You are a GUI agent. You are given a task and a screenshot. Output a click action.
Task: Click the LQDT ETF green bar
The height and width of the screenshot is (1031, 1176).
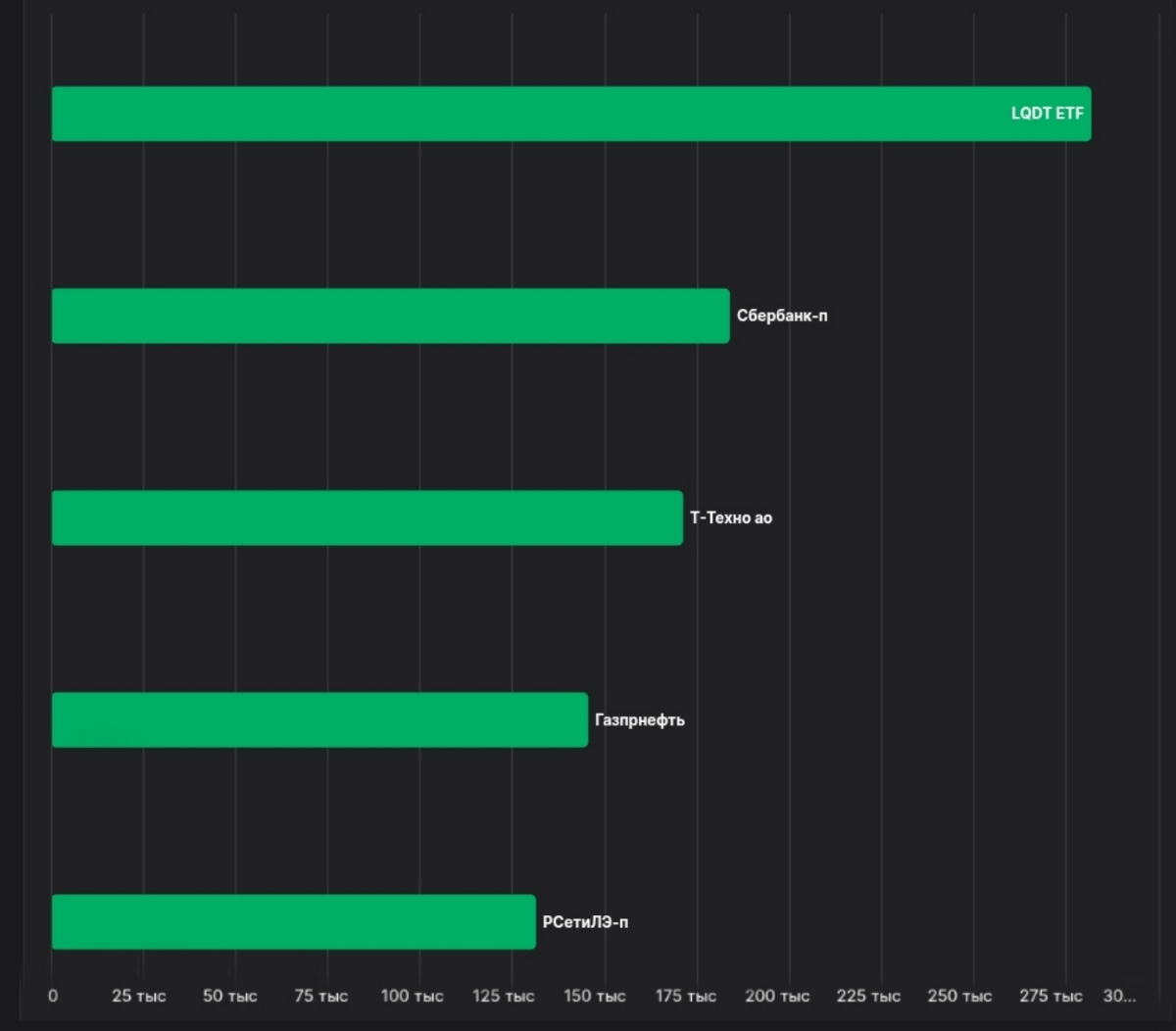coord(571,114)
